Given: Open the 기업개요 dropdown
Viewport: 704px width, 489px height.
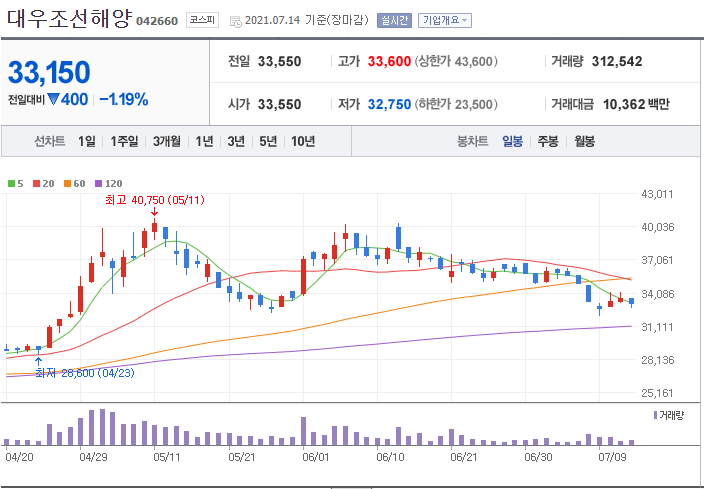Looking at the screenshot, I should [x=444, y=20].
